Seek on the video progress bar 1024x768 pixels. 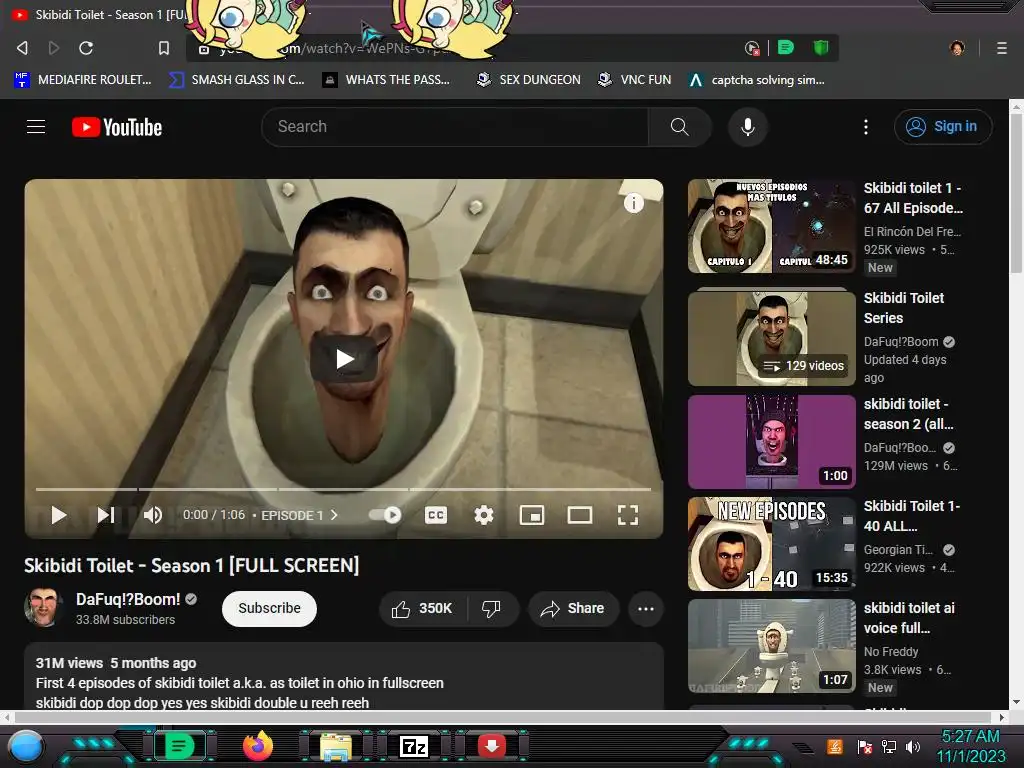[x=344, y=488]
